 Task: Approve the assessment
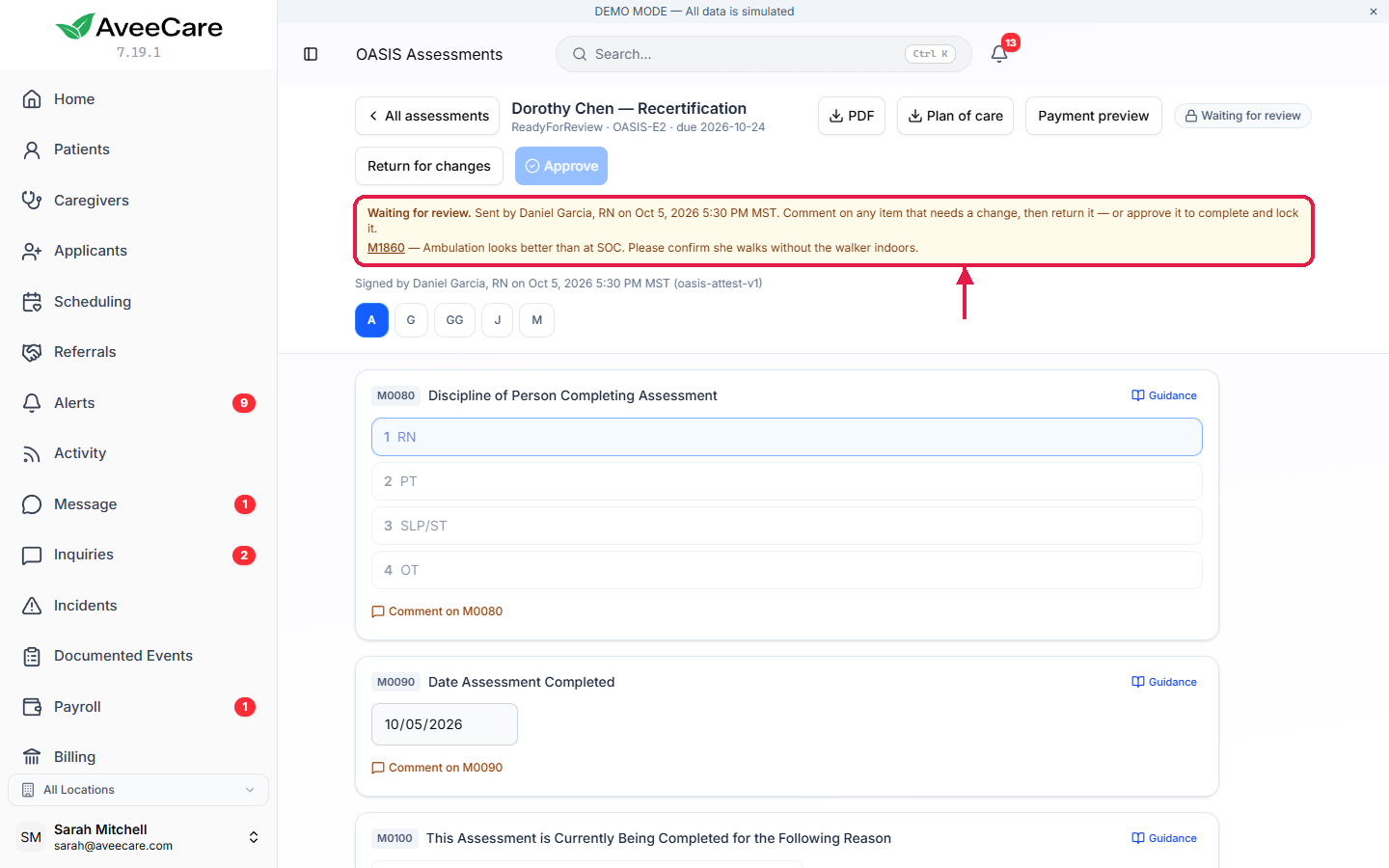coord(561,166)
